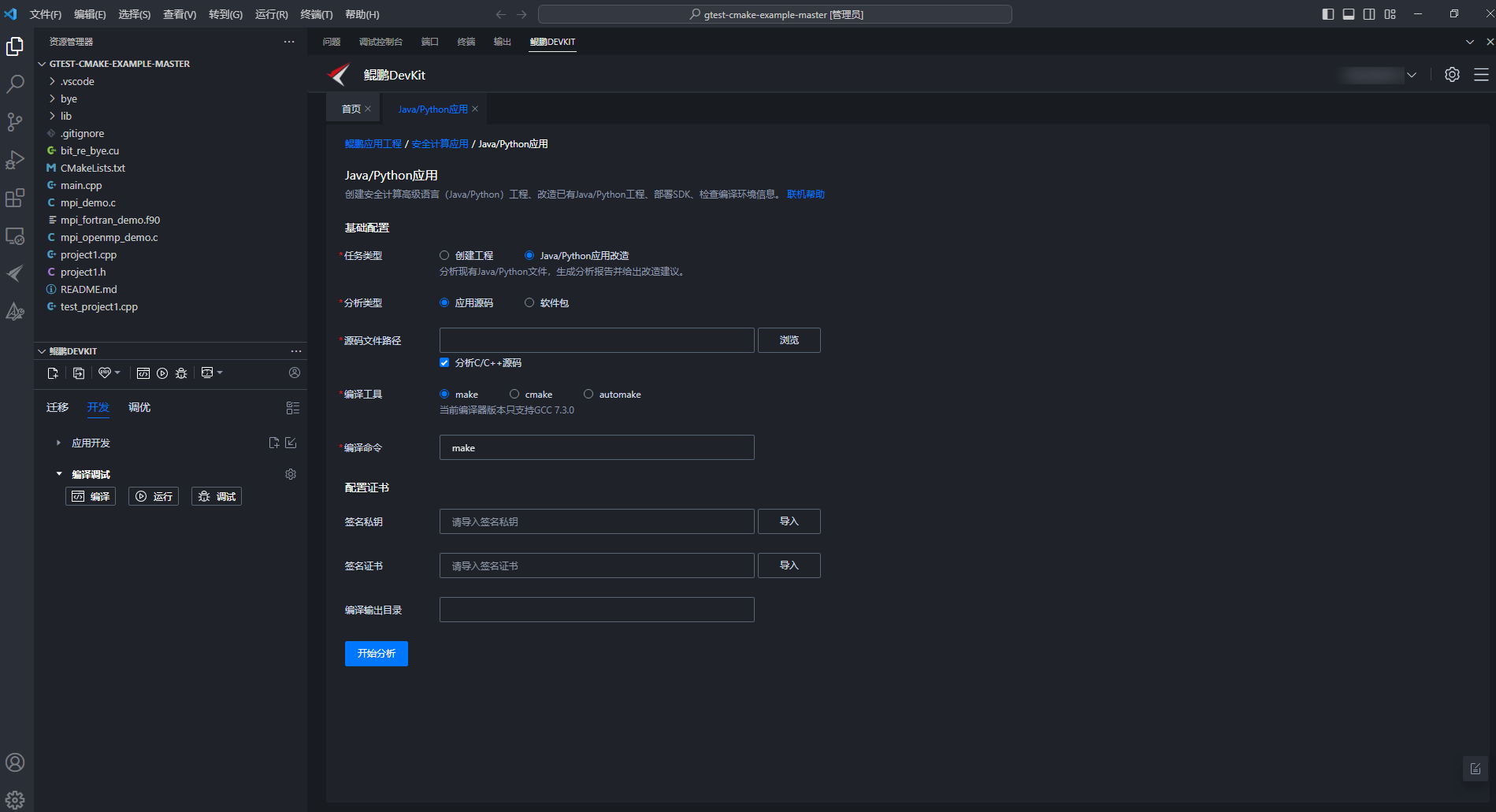Toggle the primary side bar layout icon
The height and width of the screenshot is (812, 1496).
(1328, 14)
